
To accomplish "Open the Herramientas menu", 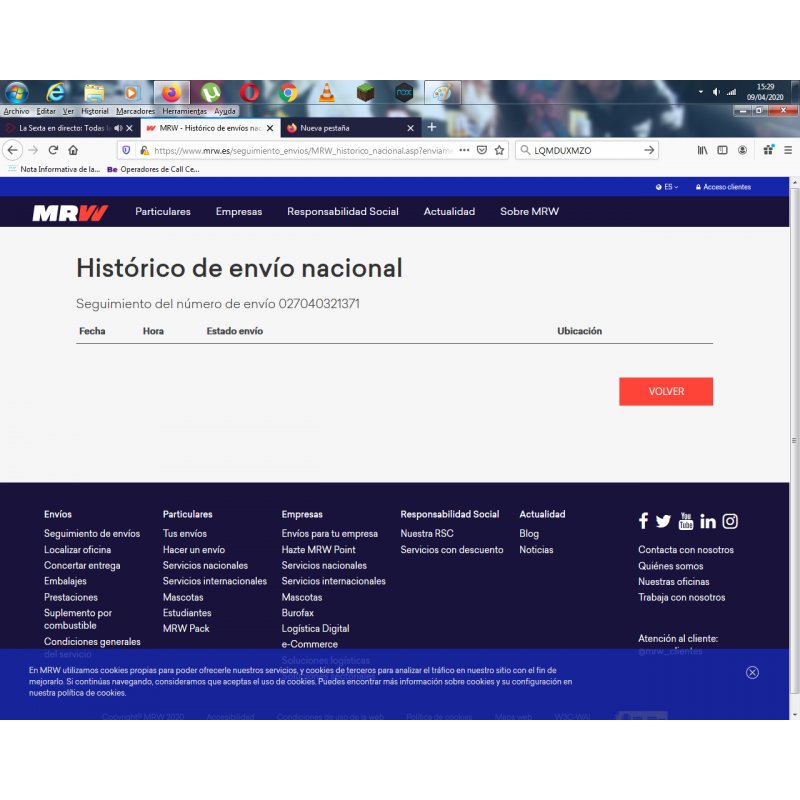I will point(184,111).
